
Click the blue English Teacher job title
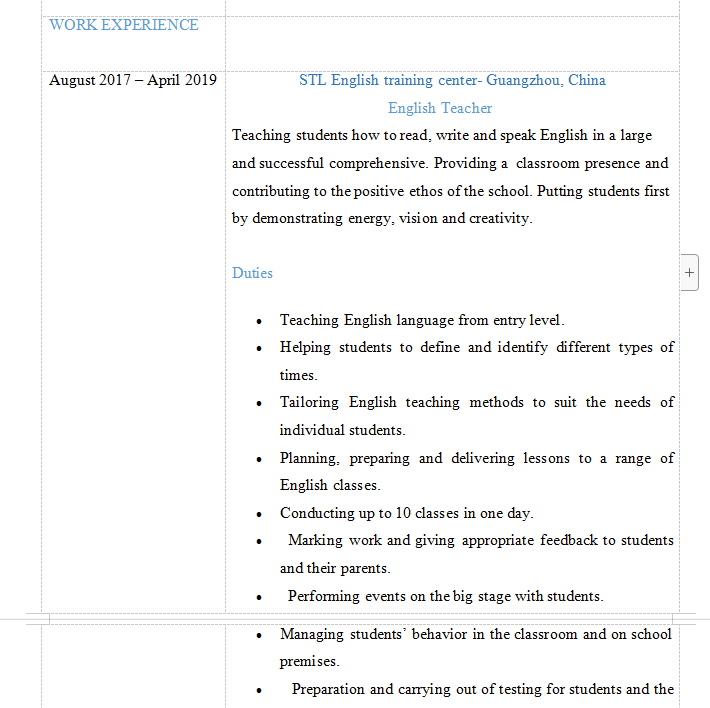click(440, 108)
